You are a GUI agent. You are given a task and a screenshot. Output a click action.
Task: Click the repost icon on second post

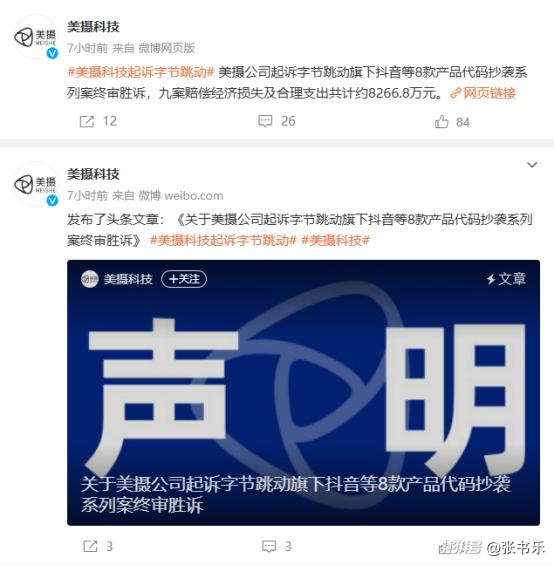pos(90,546)
